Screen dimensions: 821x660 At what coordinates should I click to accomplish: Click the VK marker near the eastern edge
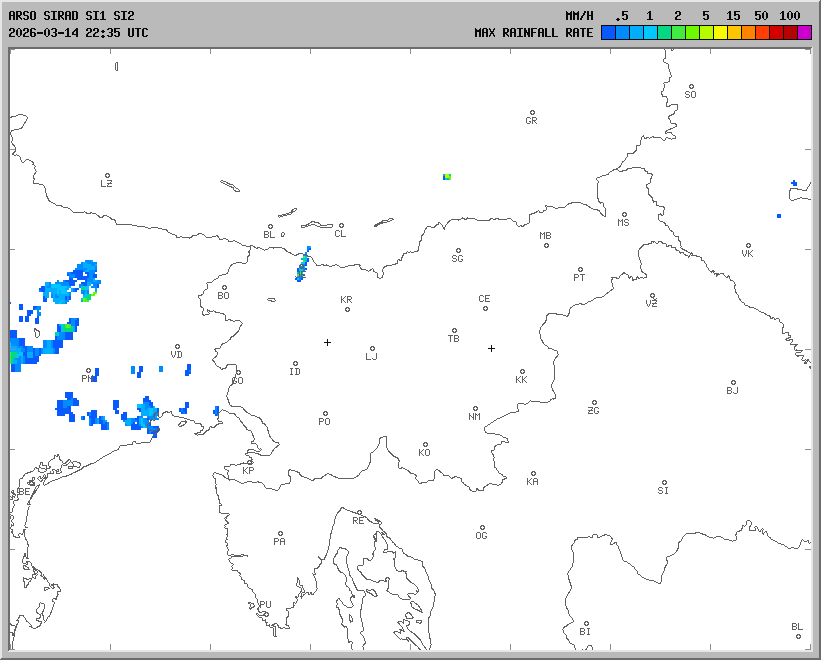coord(748,246)
